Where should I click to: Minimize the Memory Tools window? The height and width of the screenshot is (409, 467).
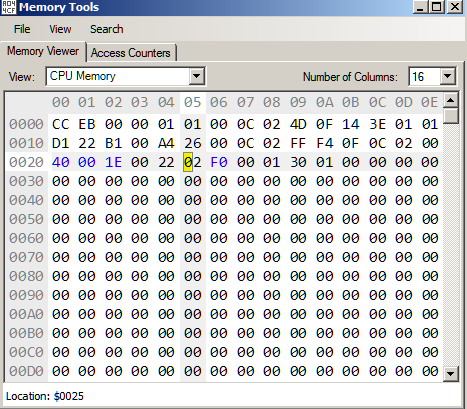[420, 7]
